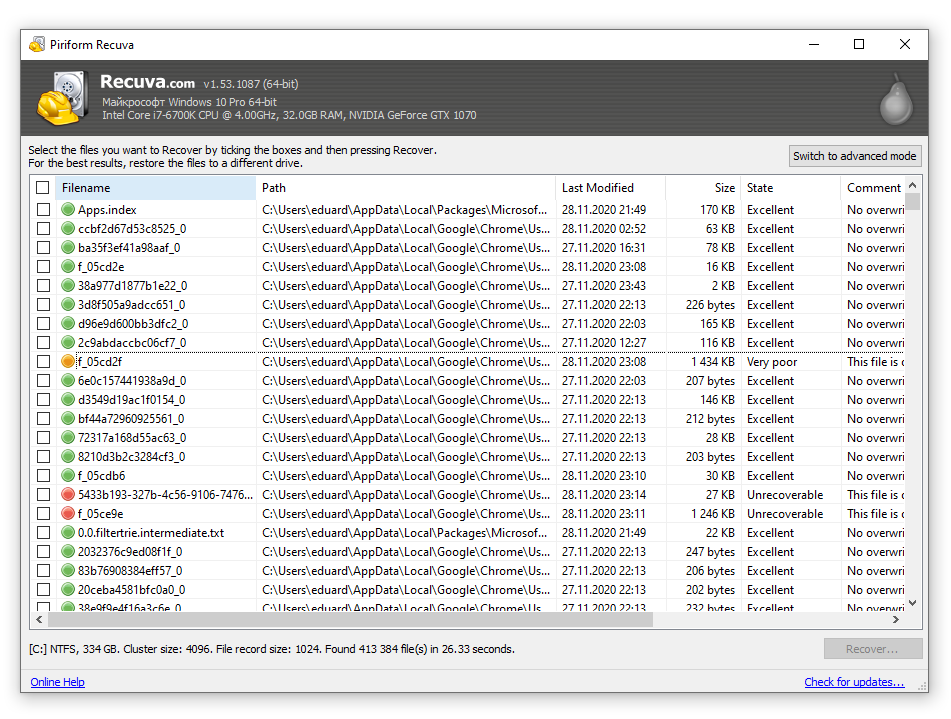This screenshot has height=719, width=951.
Task: Click the '170 KB' size cell
Action: 717,209
